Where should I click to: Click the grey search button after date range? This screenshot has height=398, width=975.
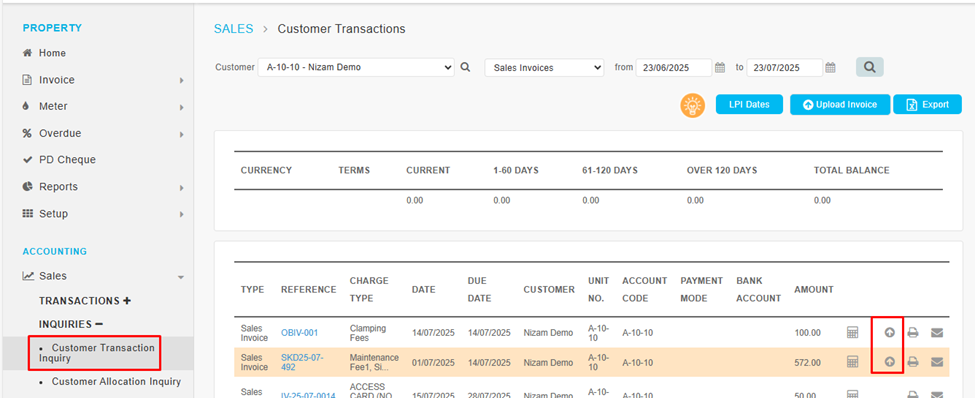tap(869, 67)
